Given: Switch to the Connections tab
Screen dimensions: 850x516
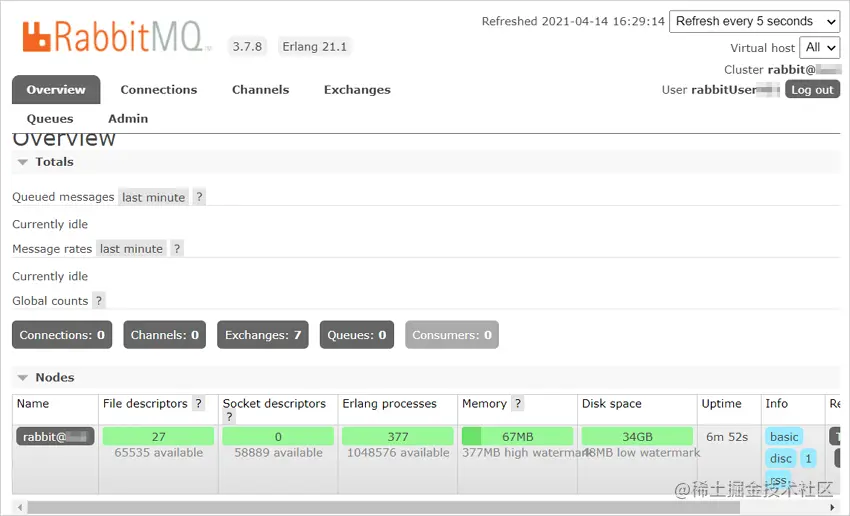Looking at the screenshot, I should (159, 89).
